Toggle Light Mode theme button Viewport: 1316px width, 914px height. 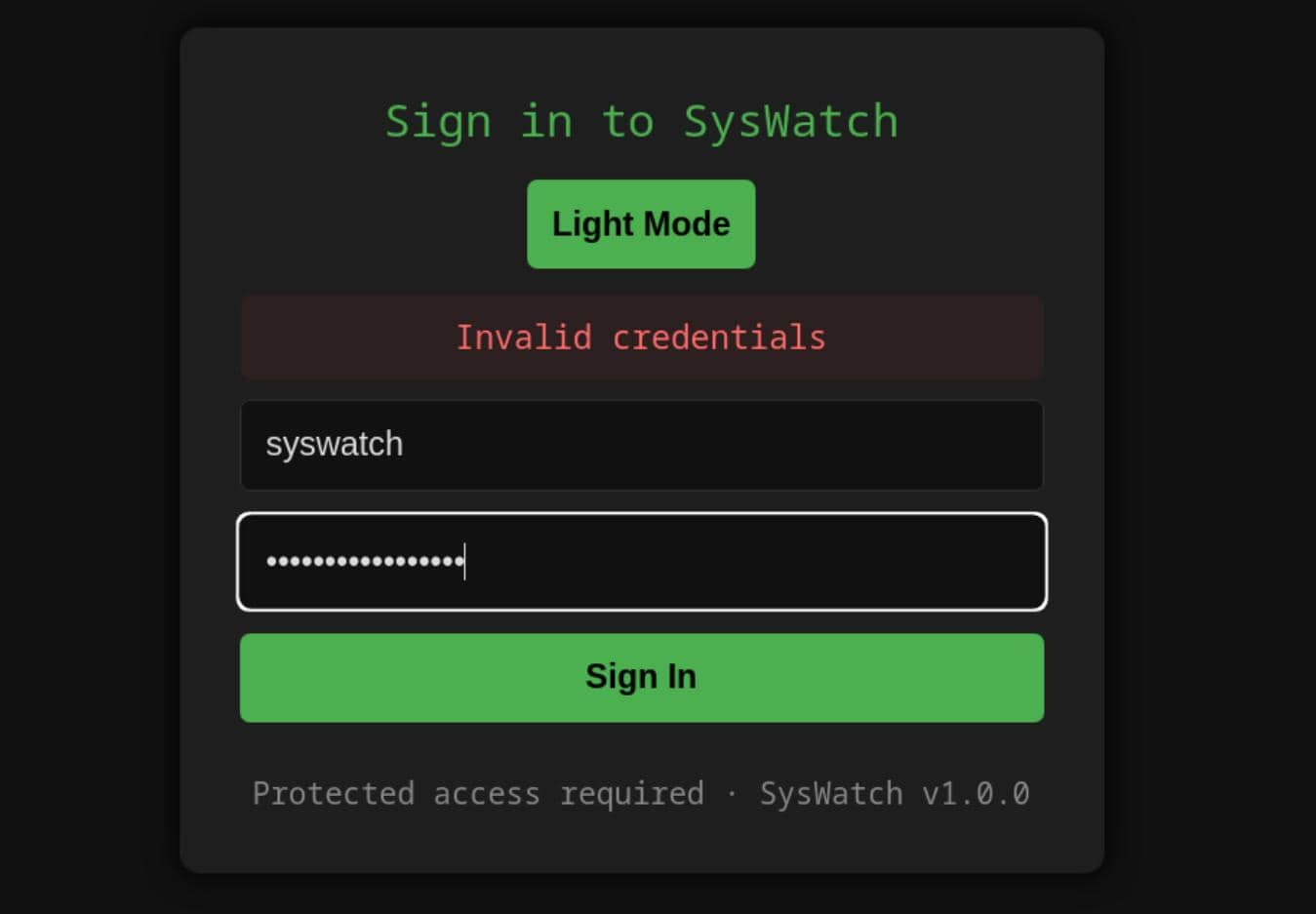tap(641, 223)
